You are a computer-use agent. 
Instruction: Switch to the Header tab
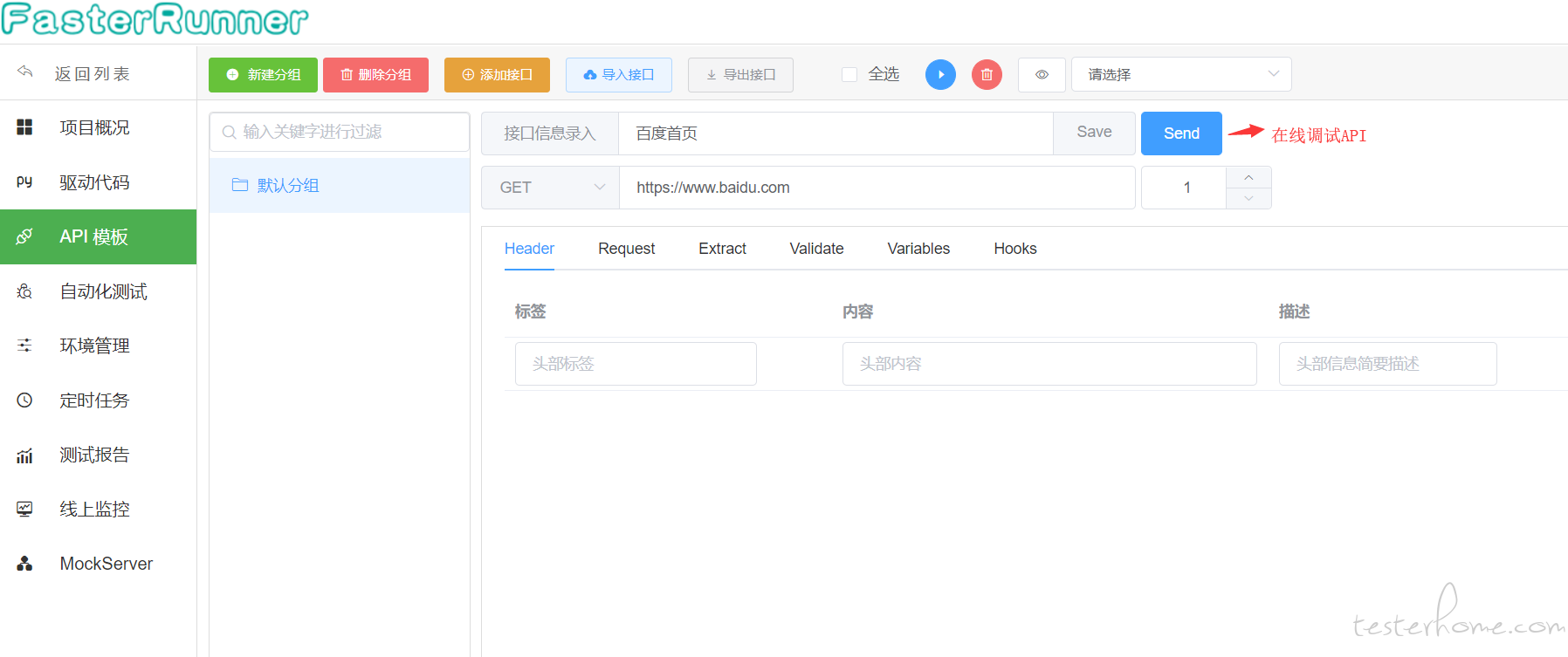pyautogui.click(x=529, y=249)
